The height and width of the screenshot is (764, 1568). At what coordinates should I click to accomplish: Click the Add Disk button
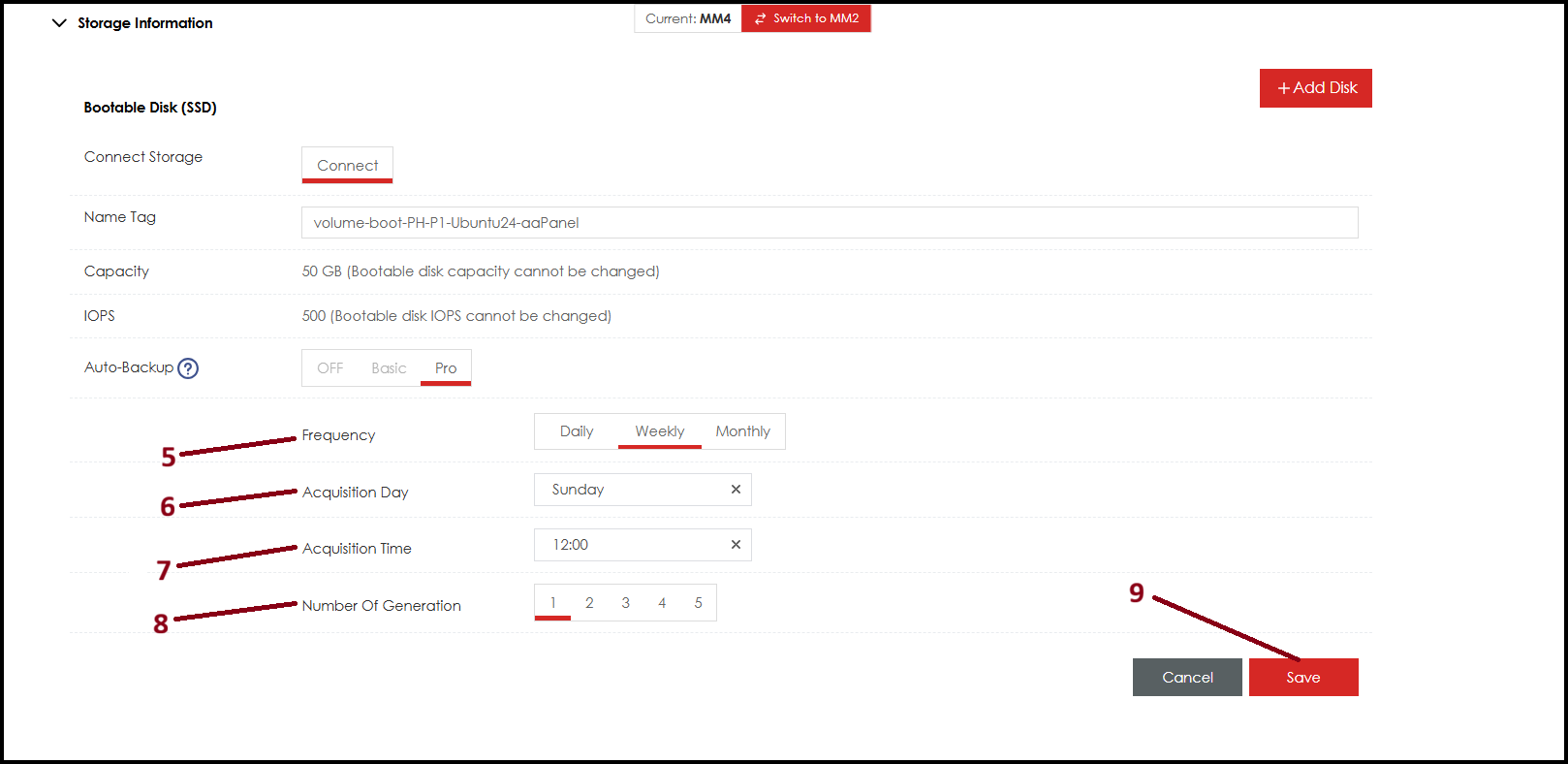point(1316,88)
